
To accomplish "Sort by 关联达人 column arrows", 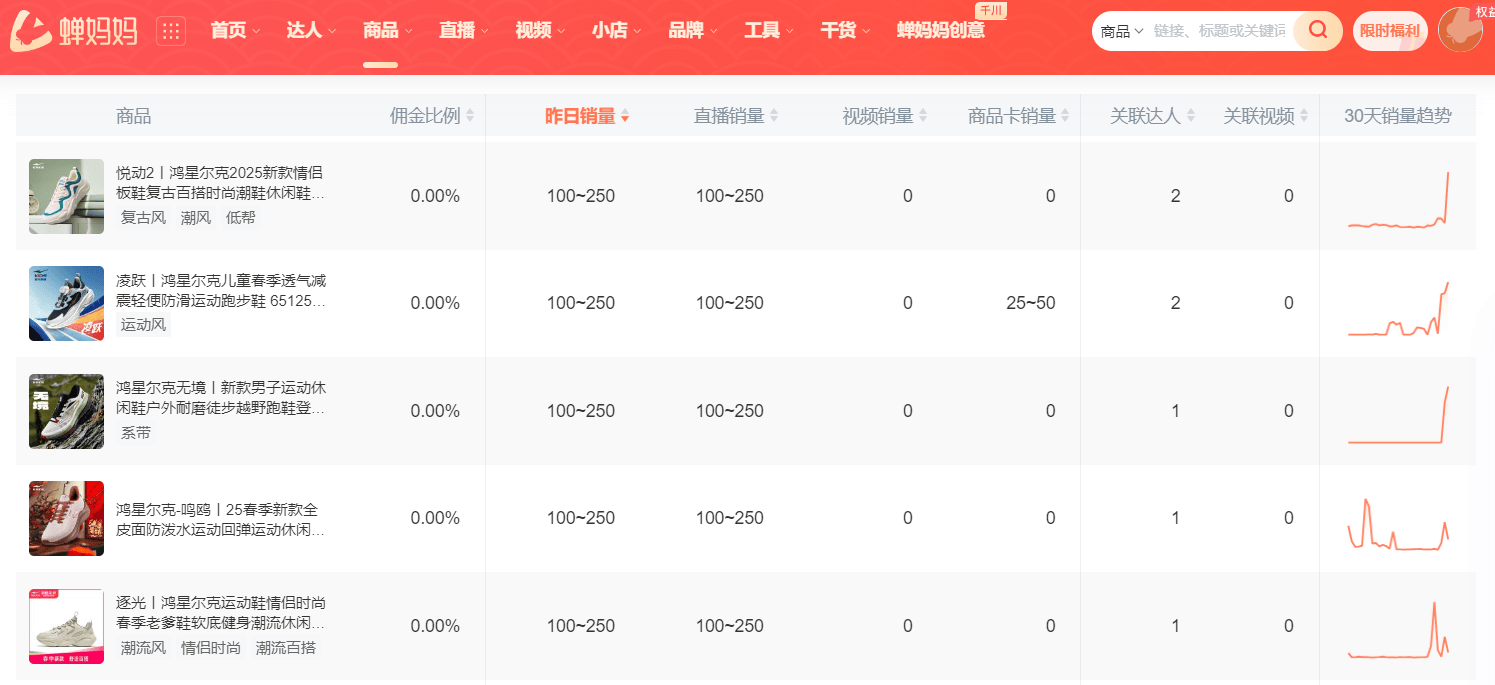I will (x=1190, y=116).
